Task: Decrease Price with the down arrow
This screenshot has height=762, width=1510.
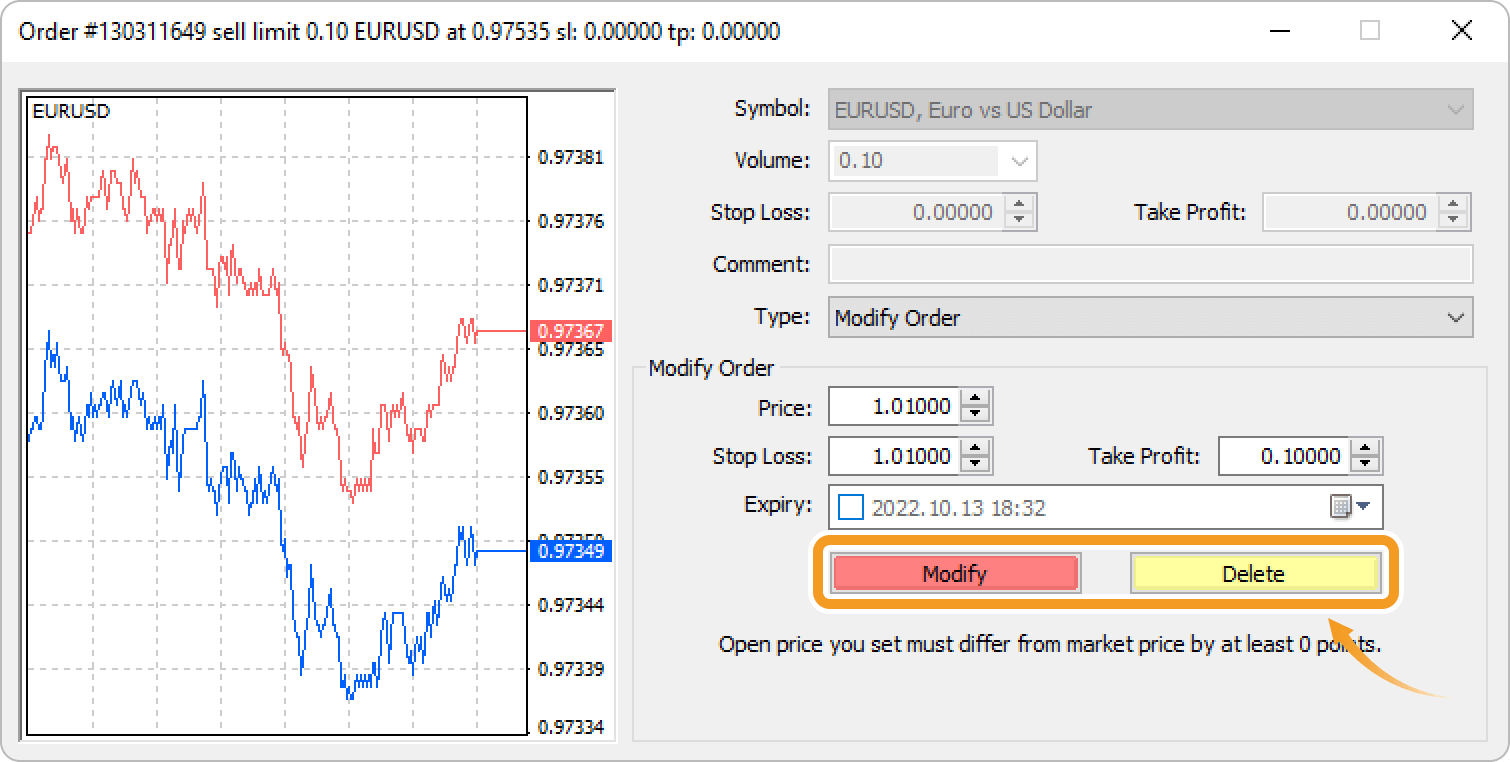Action: (976, 415)
